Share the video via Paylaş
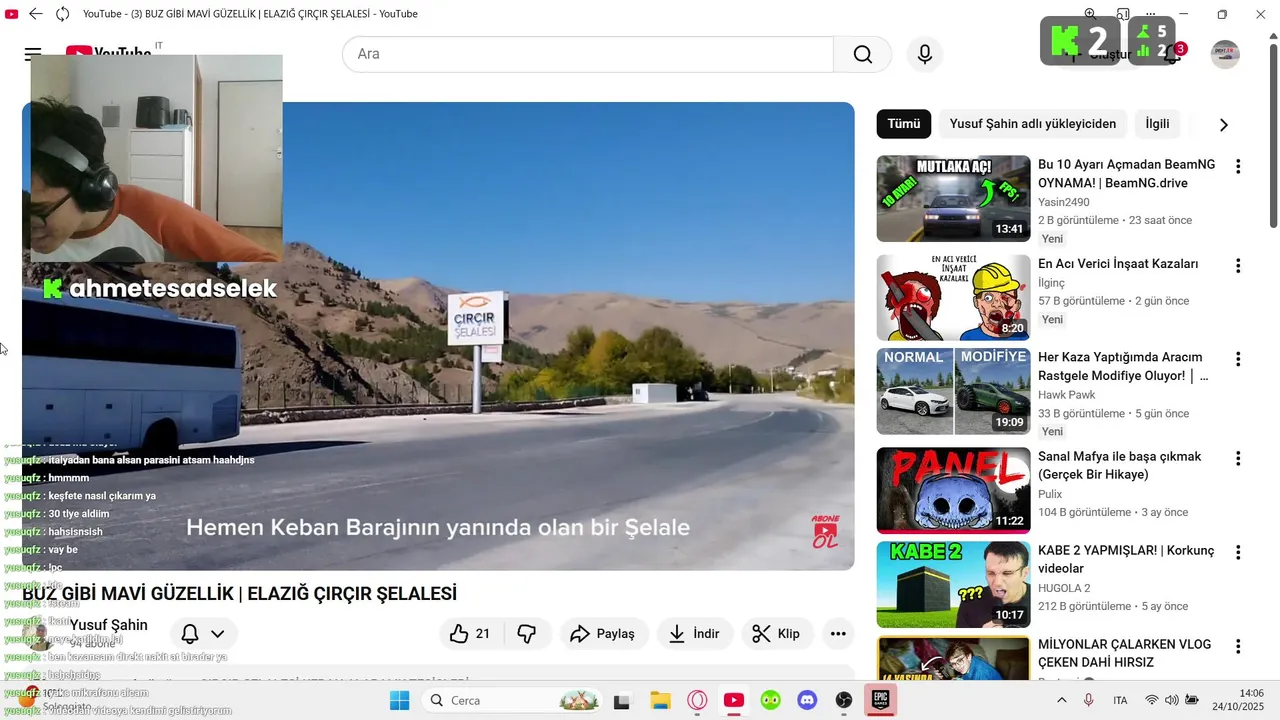 pyautogui.click(x=603, y=633)
